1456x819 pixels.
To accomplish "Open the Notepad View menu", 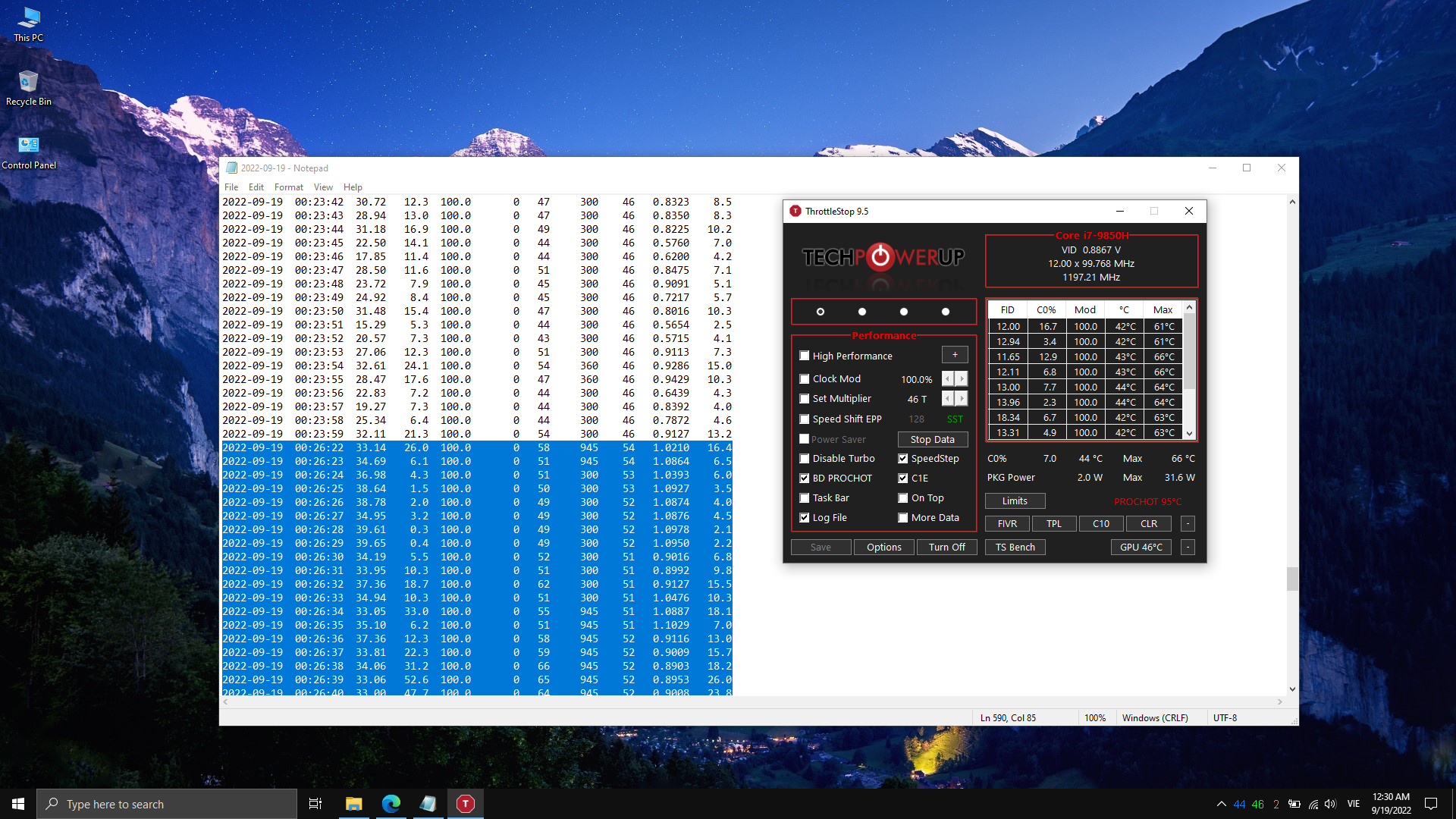I will pos(323,187).
